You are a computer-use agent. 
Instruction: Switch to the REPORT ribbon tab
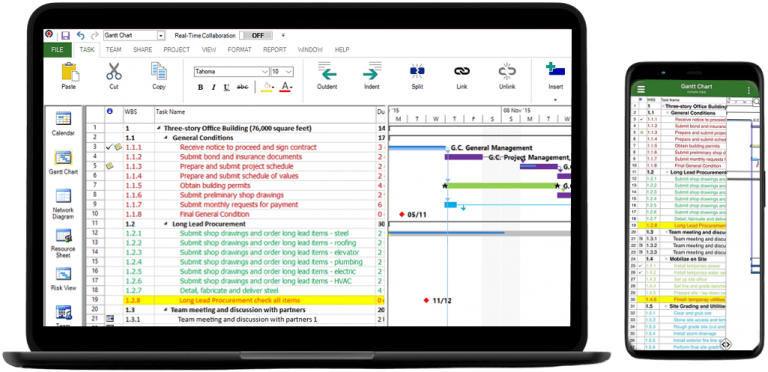tap(275, 50)
